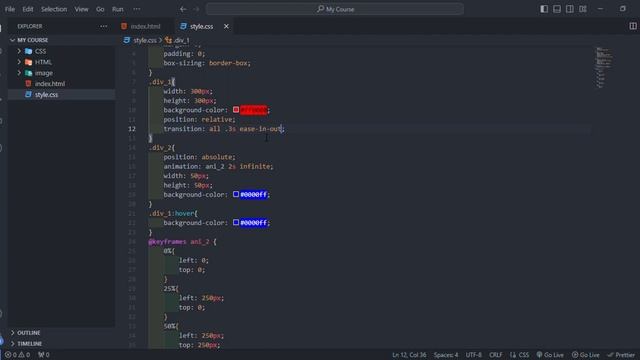Click the CSS folder icon
The image size is (640, 360).
(x=28, y=51)
